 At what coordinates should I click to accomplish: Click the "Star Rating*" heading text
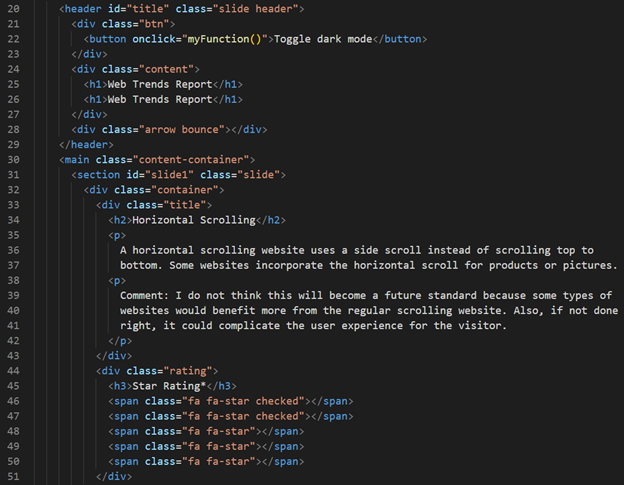point(169,386)
